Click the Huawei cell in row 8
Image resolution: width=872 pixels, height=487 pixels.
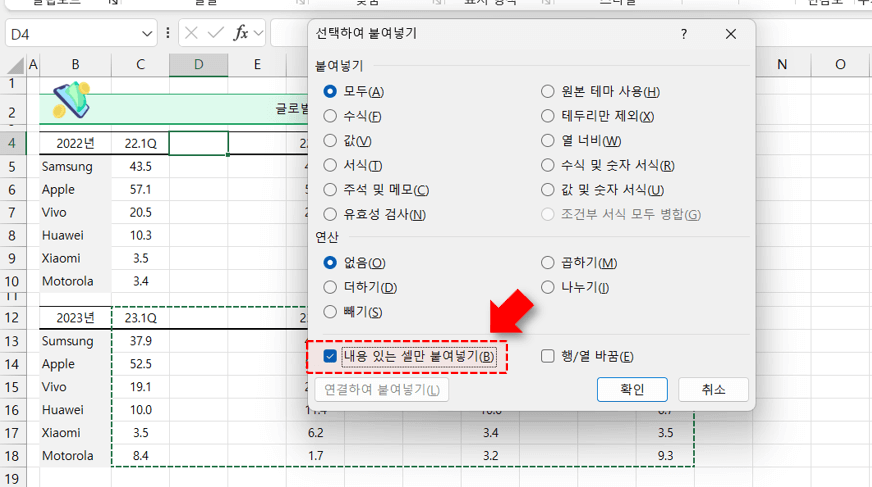click(76, 235)
